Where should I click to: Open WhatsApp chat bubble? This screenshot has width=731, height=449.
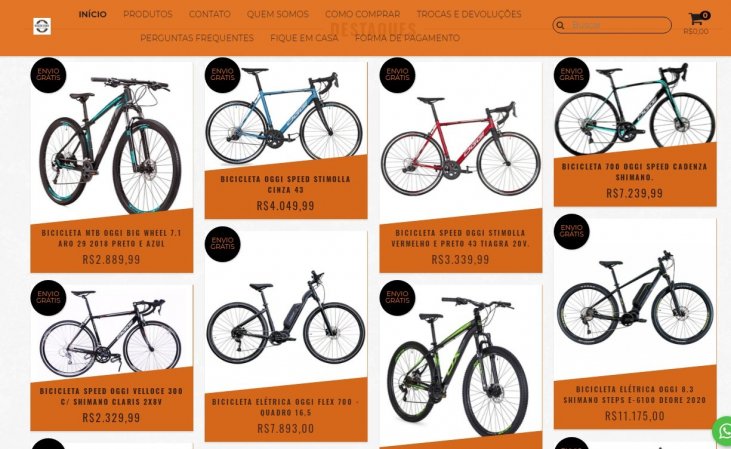(723, 430)
